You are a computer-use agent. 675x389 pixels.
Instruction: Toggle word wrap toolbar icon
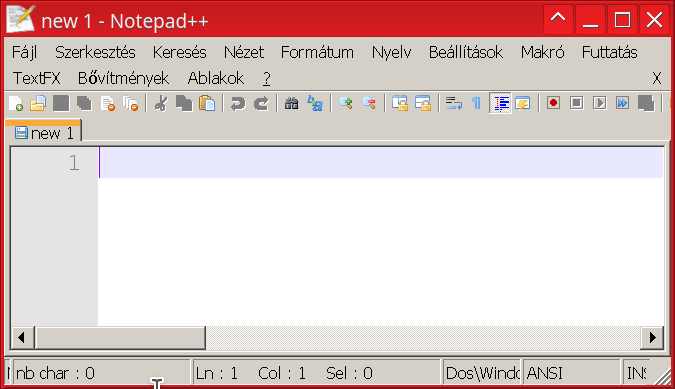(x=454, y=104)
